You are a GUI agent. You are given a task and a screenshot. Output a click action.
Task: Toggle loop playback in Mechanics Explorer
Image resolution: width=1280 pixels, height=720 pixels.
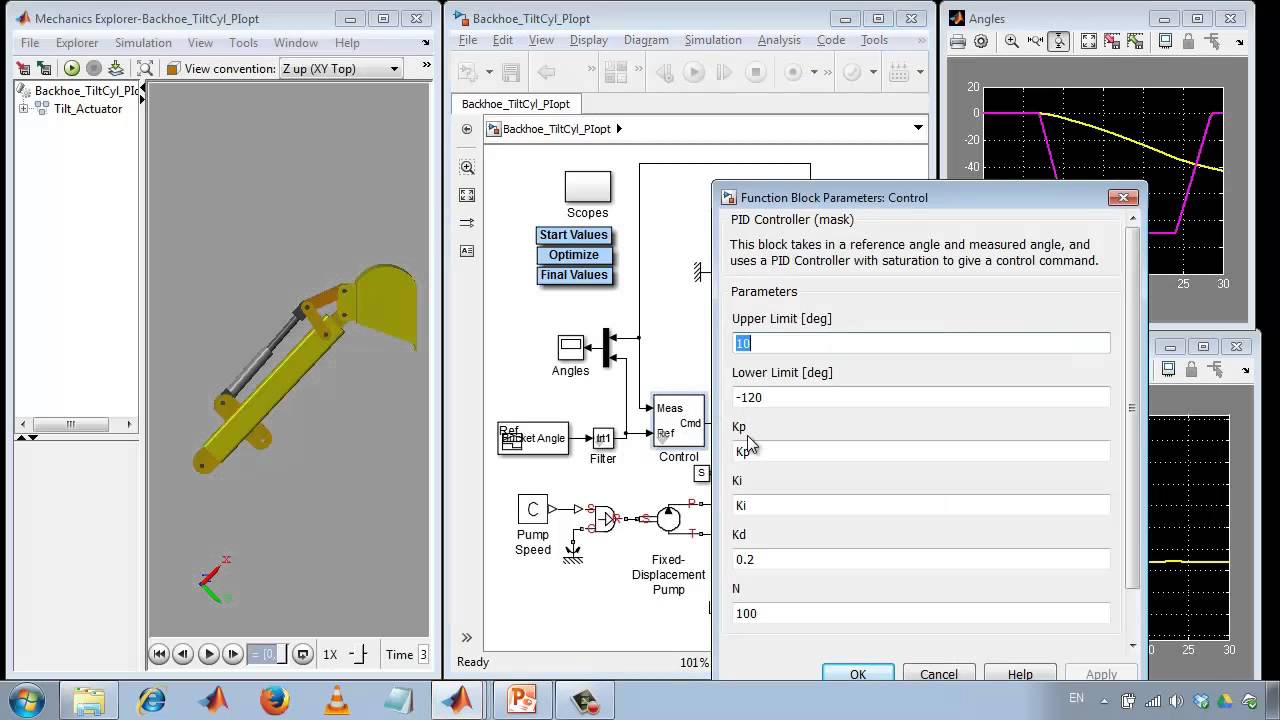(x=302, y=655)
